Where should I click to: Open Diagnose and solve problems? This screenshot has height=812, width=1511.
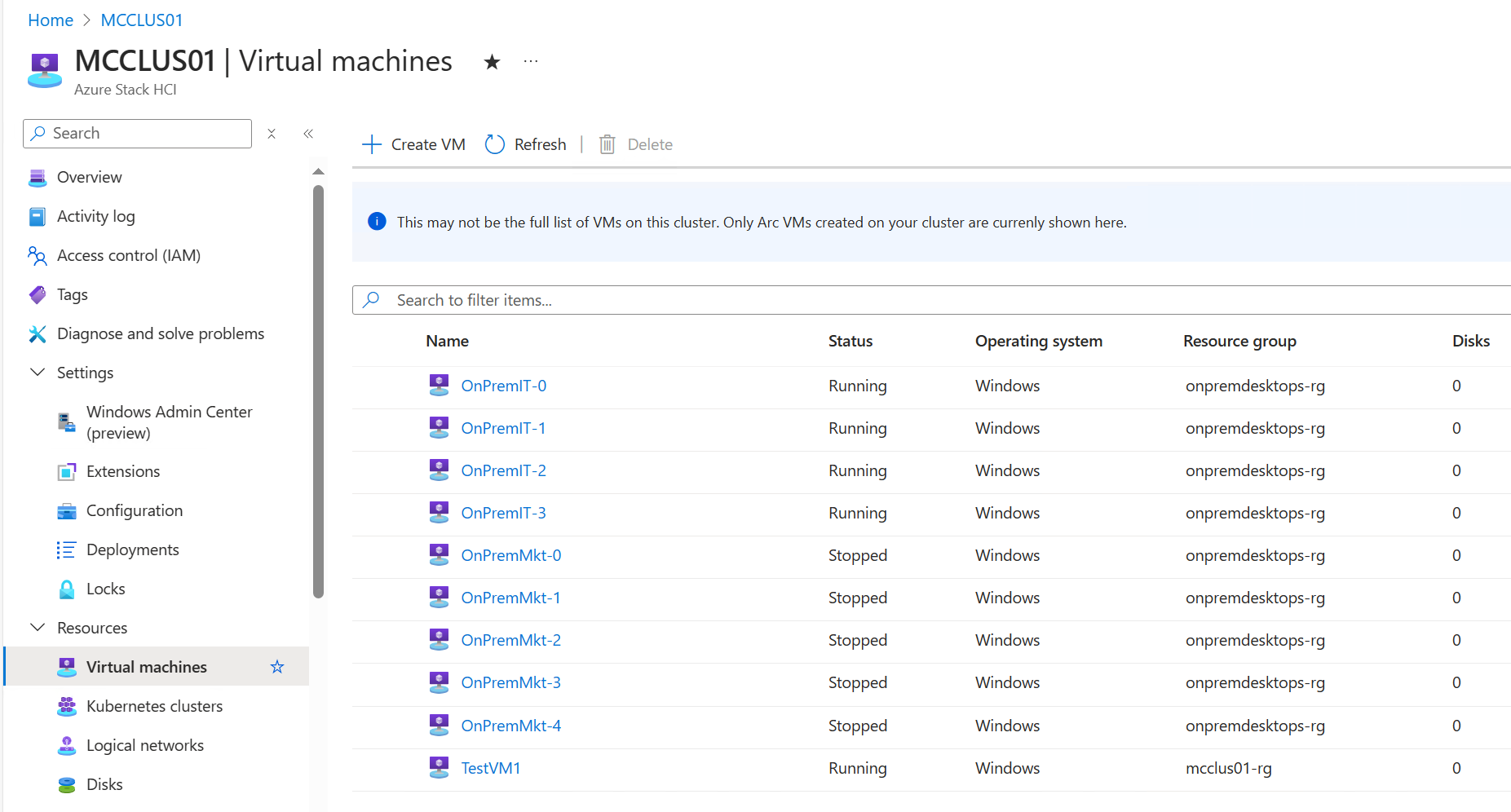(x=160, y=333)
